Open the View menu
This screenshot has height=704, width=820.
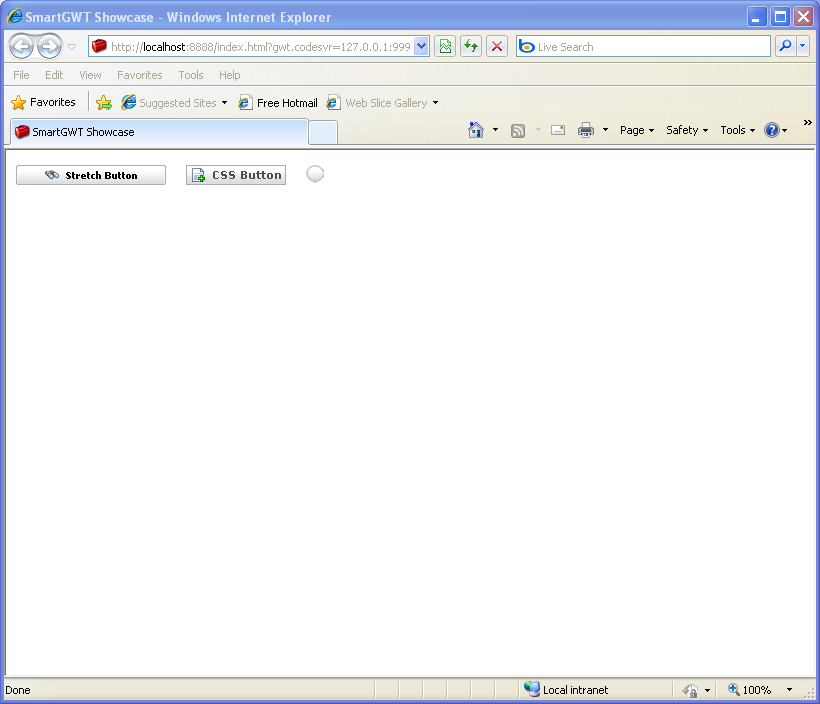(90, 75)
